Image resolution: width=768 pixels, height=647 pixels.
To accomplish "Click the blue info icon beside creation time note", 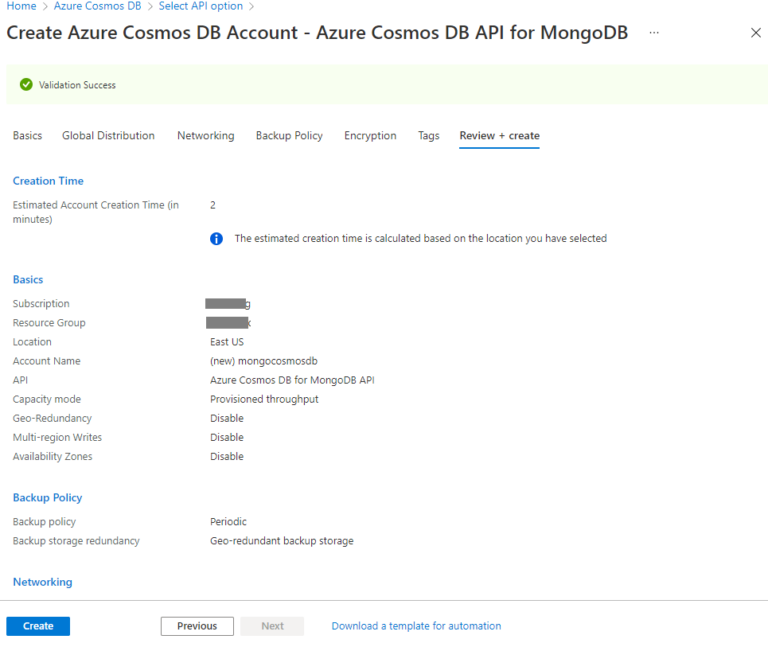I will [216, 239].
